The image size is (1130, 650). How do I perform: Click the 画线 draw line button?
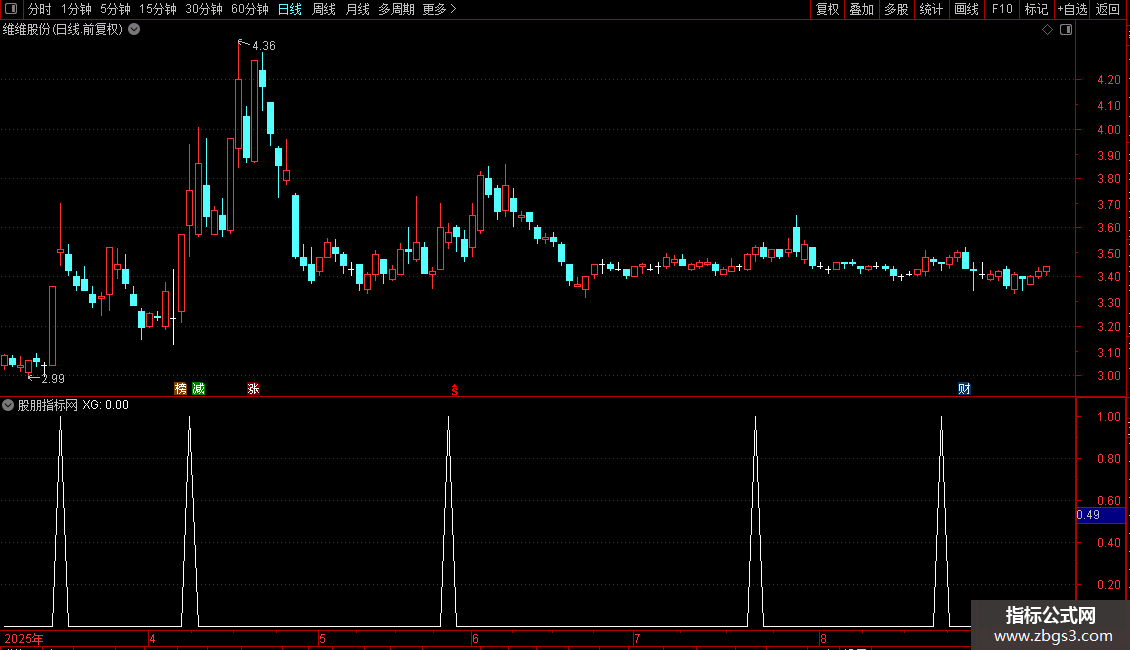[966, 9]
